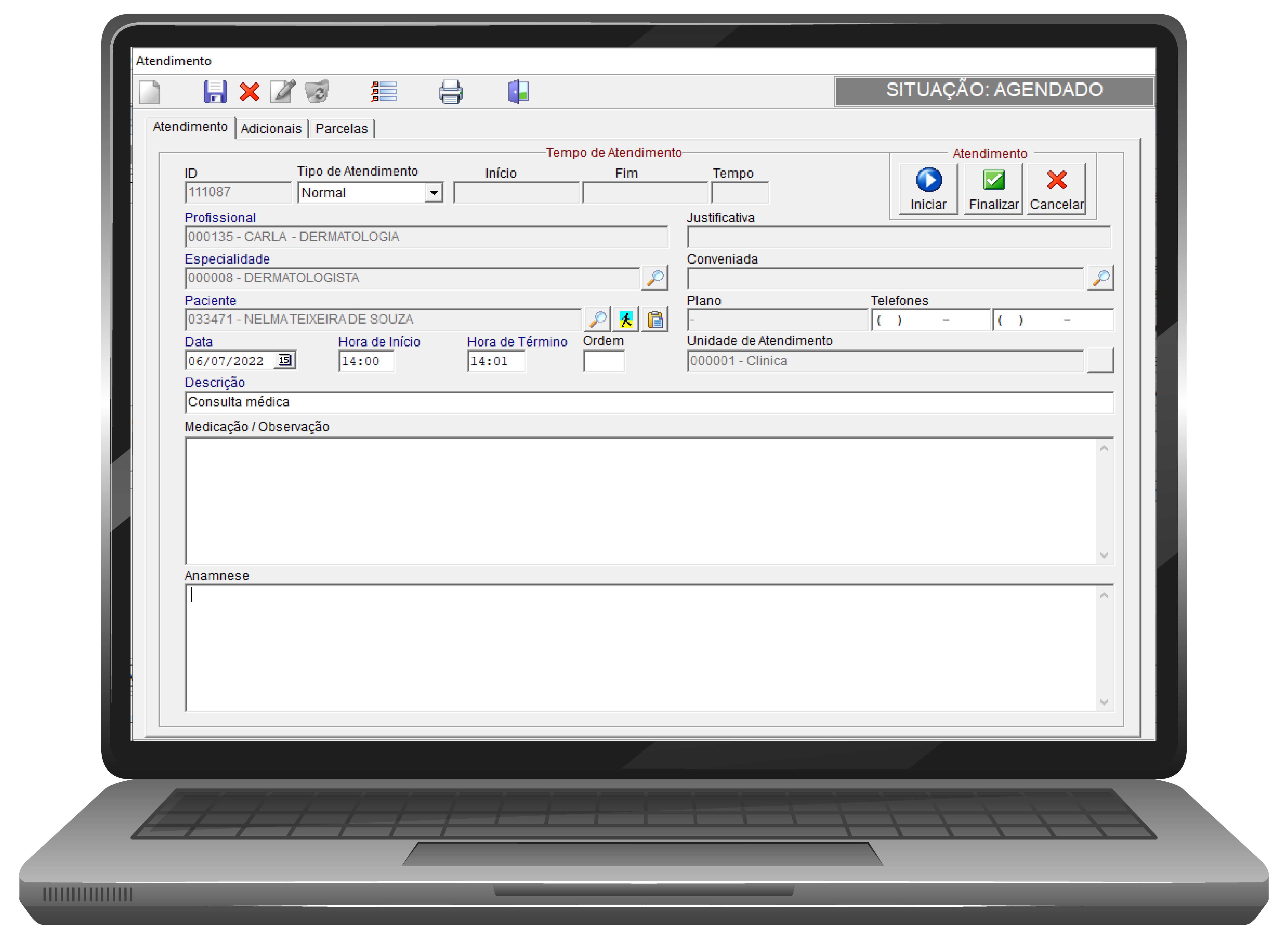Click the SITUAÇÃO: AGENDADO status banner
Viewport: 1288px width, 939px height.
pyautogui.click(x=994, y=91)
